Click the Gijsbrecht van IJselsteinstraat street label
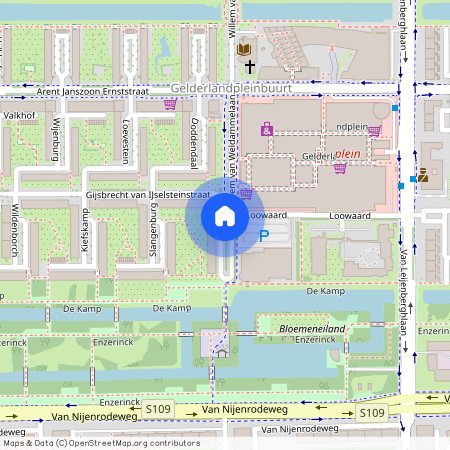 [x=148, y=195]
